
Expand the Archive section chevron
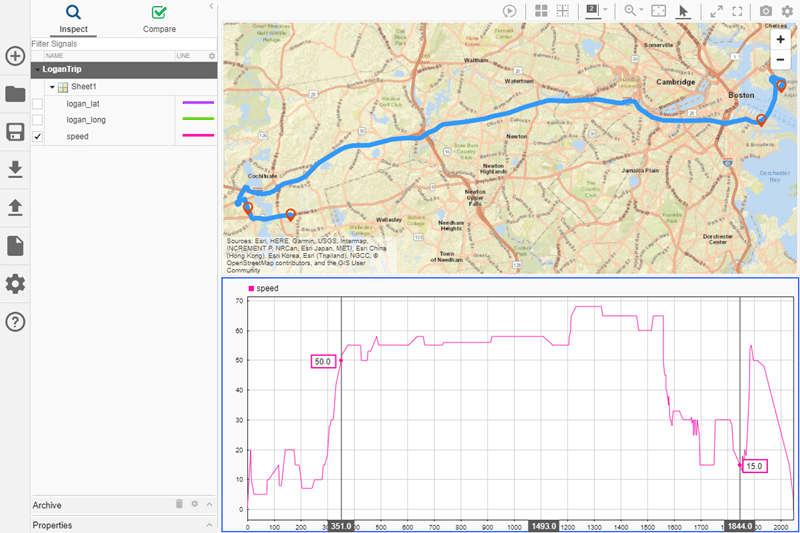209,504
